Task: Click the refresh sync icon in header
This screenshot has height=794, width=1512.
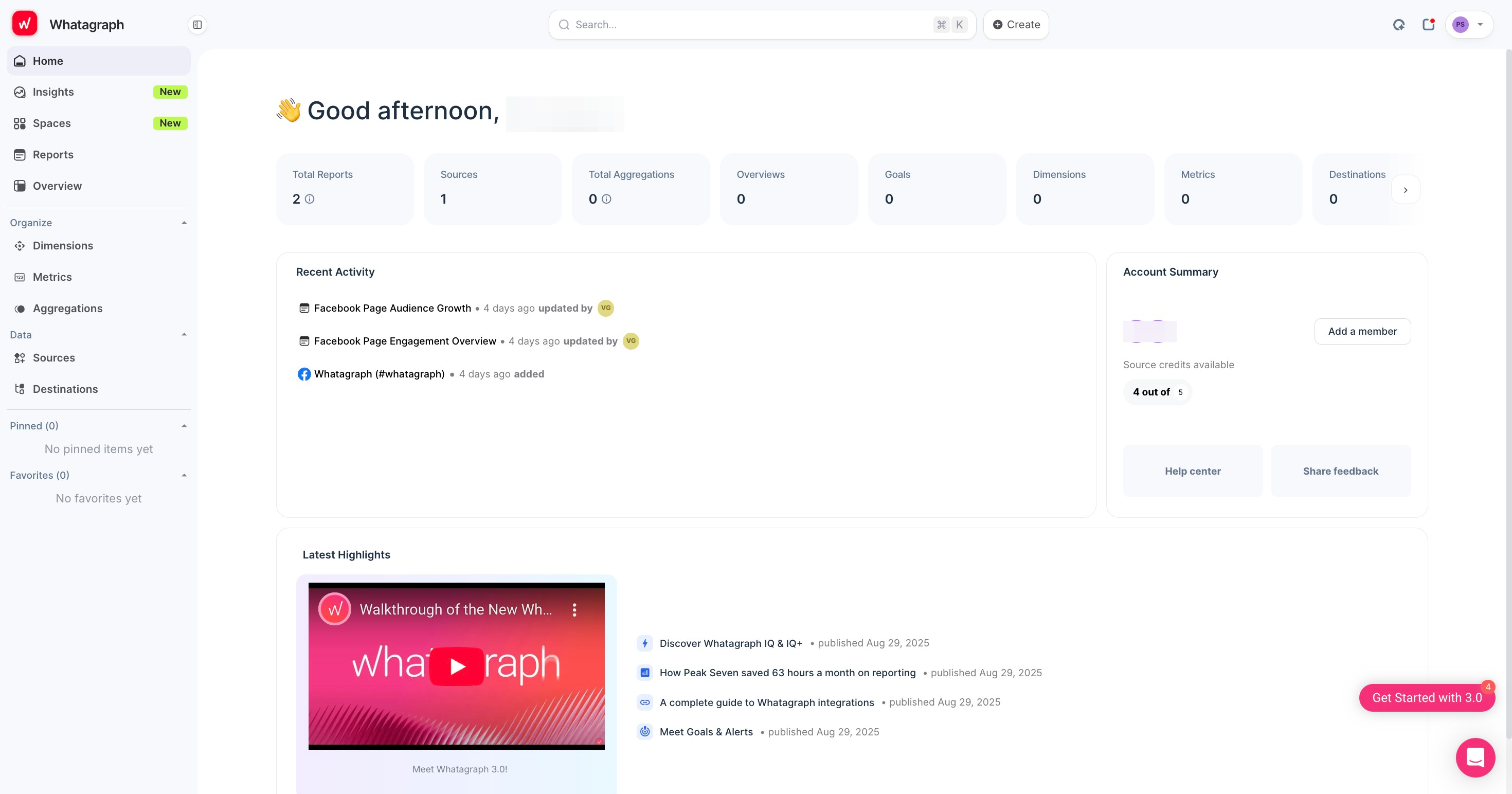Action: (x=1399, y=25)
